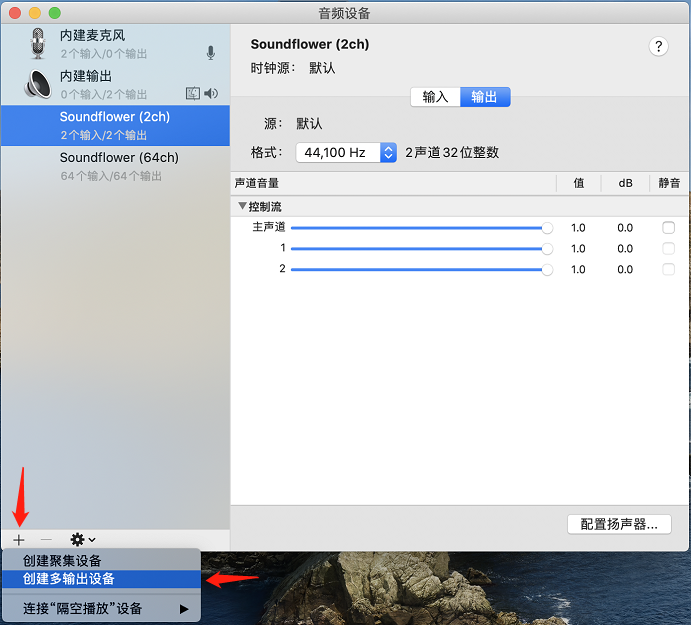Choose 创建多输出设备 from the popup menu

[101, 579]
